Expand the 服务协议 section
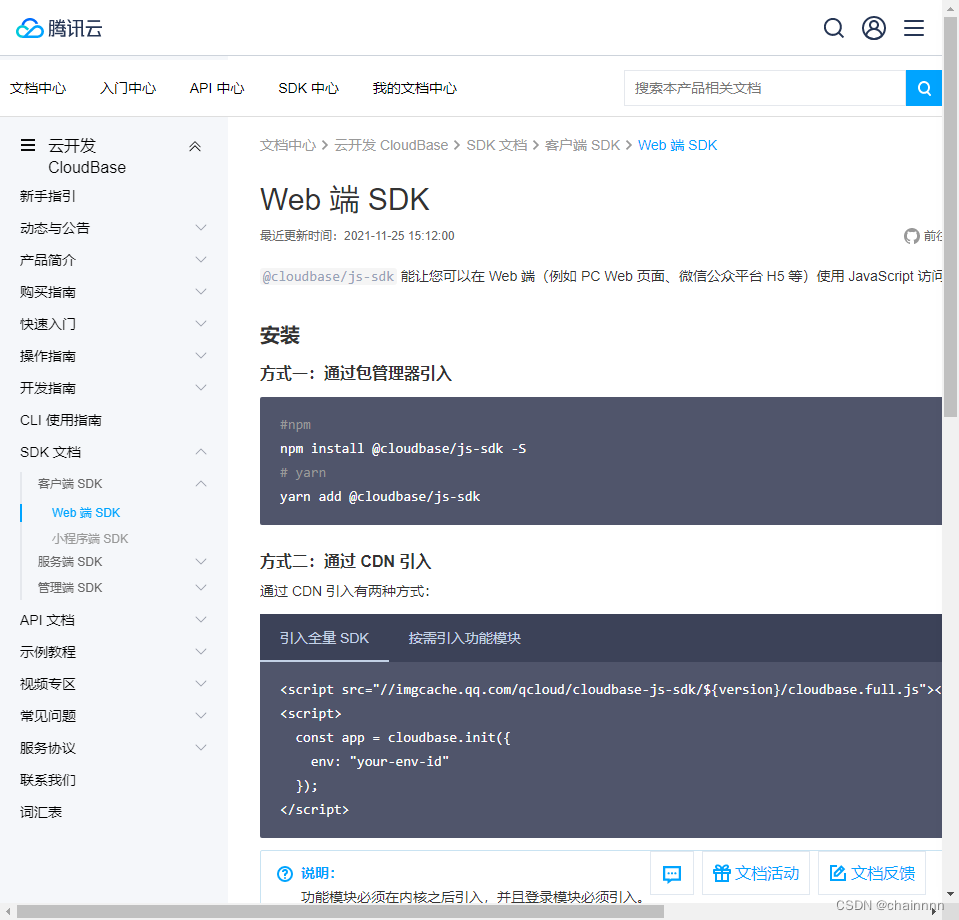This screenshot has height=920, width=959. (x=201, y=748)
